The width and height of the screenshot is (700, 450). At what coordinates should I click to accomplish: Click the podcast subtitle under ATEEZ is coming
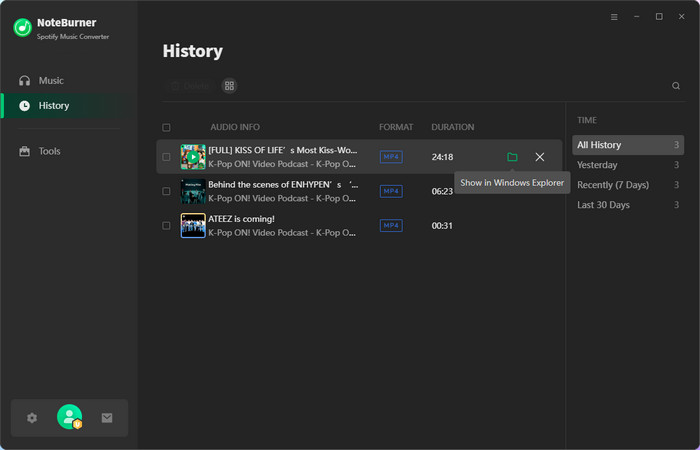[x=282, y=233]
